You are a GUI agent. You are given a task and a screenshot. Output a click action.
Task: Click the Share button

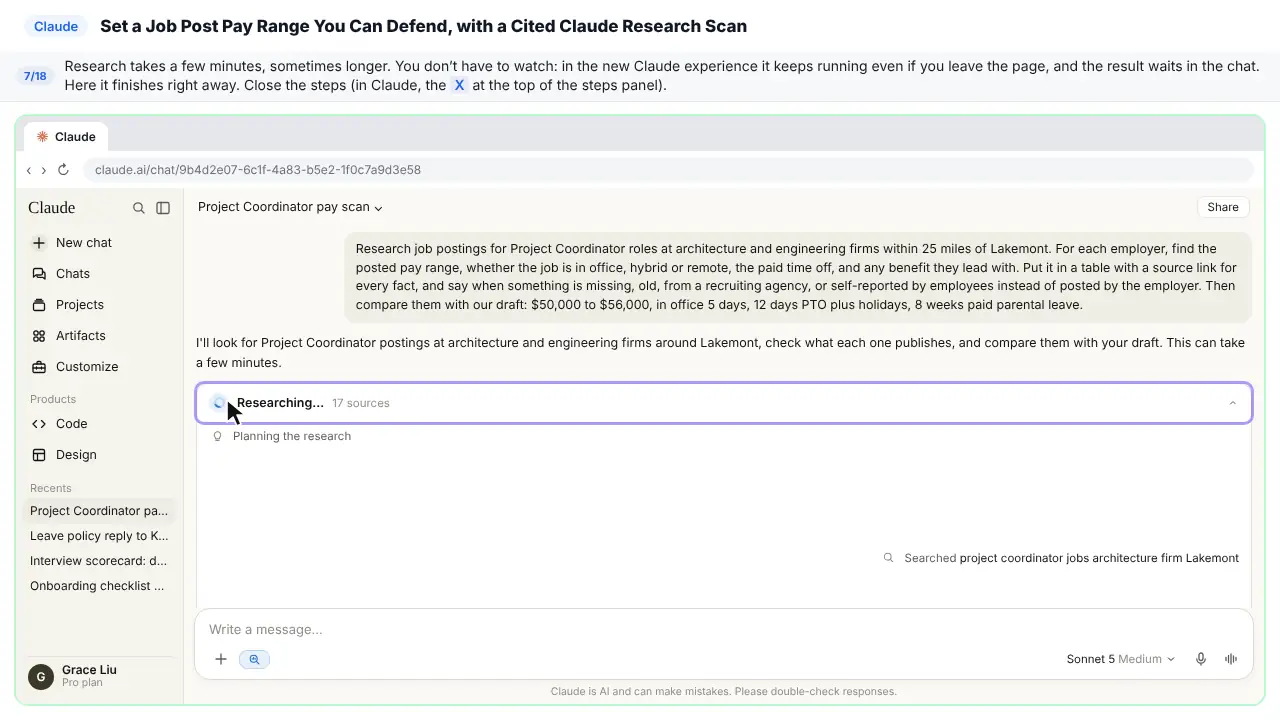pos(1223,207)
